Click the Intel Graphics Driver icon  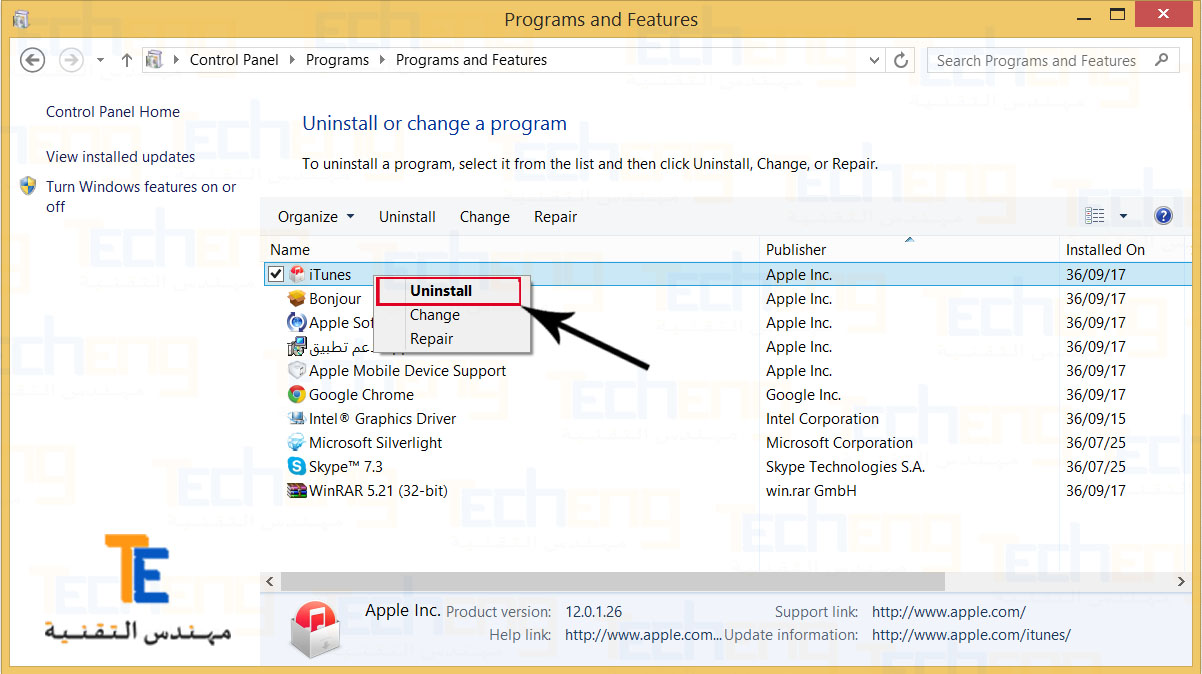(297, 419)
